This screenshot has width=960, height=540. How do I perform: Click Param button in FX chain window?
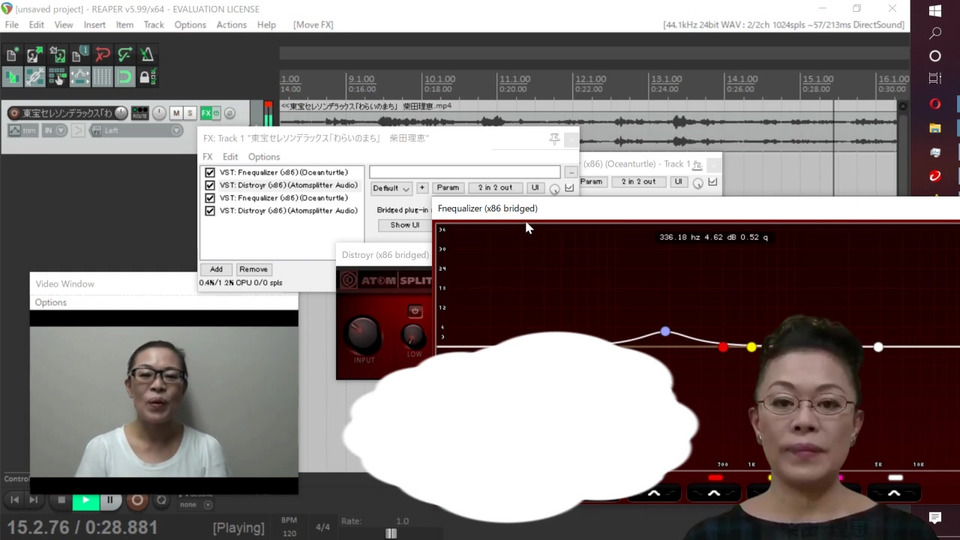point(448,188)
